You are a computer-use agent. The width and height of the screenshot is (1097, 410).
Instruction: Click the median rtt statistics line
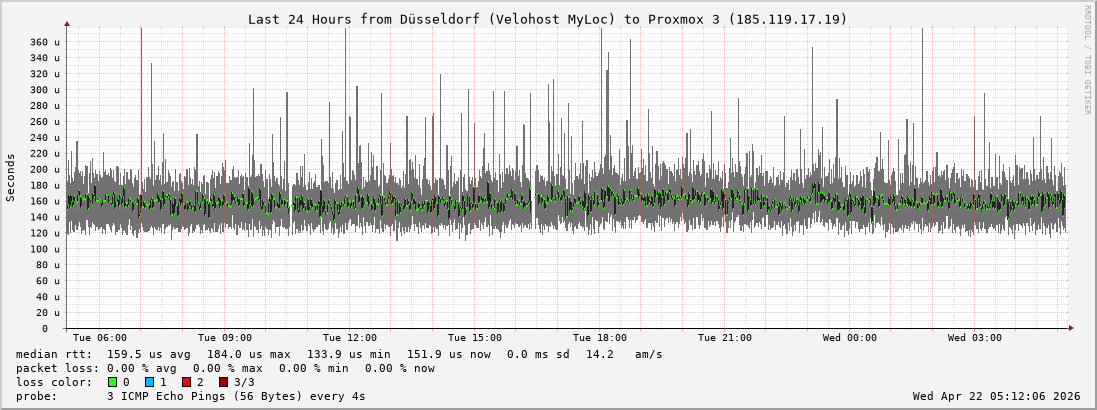click(x=339, y=354)
